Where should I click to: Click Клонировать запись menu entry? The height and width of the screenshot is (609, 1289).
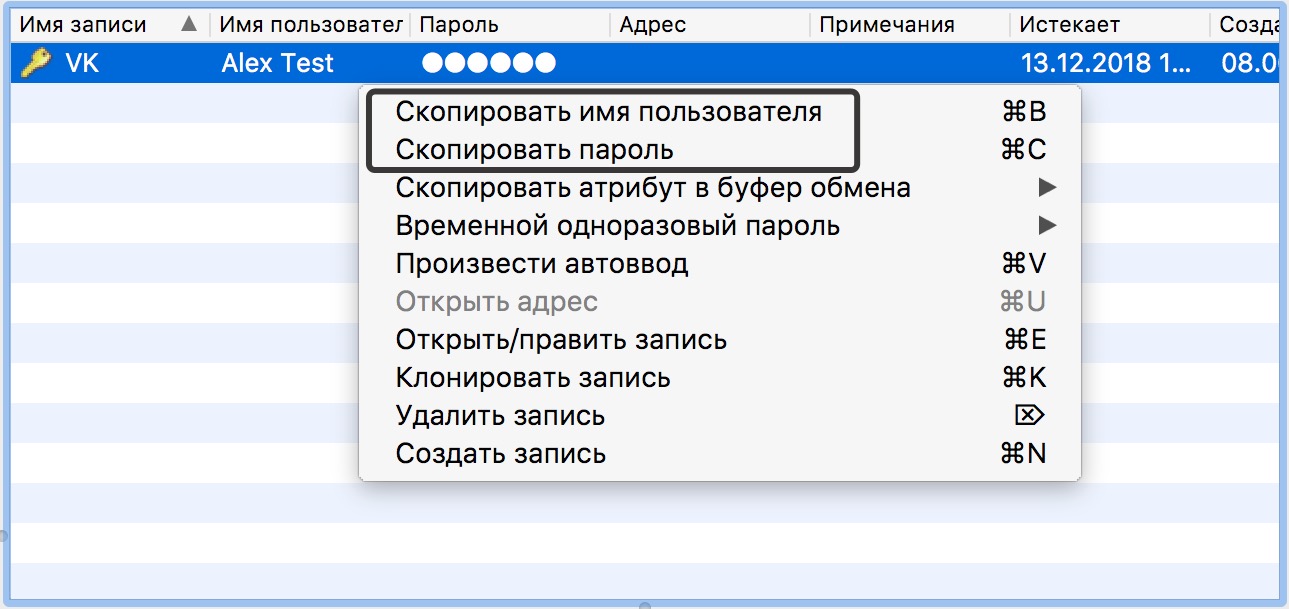[x=533, y=378]
